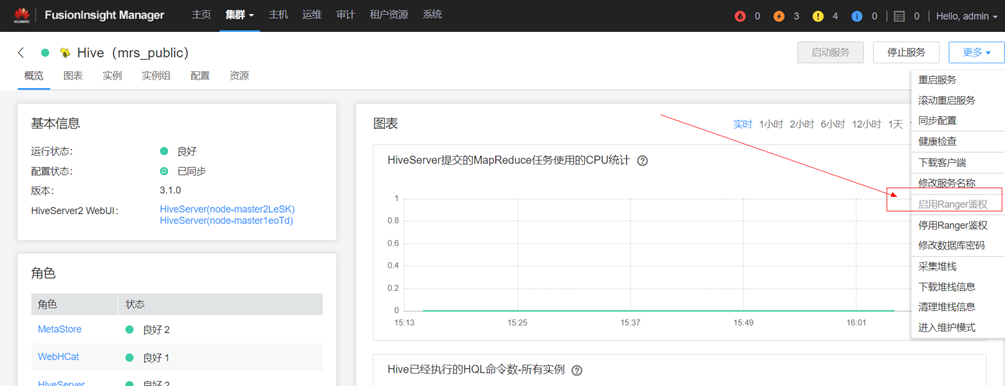Viewport: 1005px width, 386px height.
Task: Open 主页 in top navigation
Action: pos(201,15)
